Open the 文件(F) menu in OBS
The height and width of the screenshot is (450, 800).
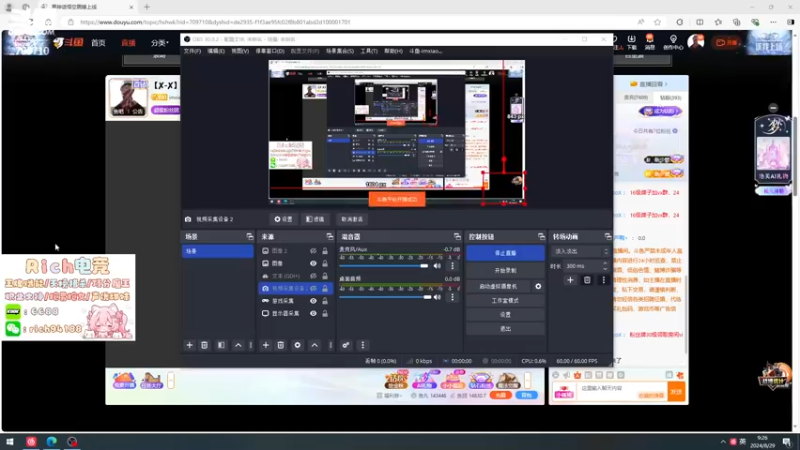coord(192,51)
